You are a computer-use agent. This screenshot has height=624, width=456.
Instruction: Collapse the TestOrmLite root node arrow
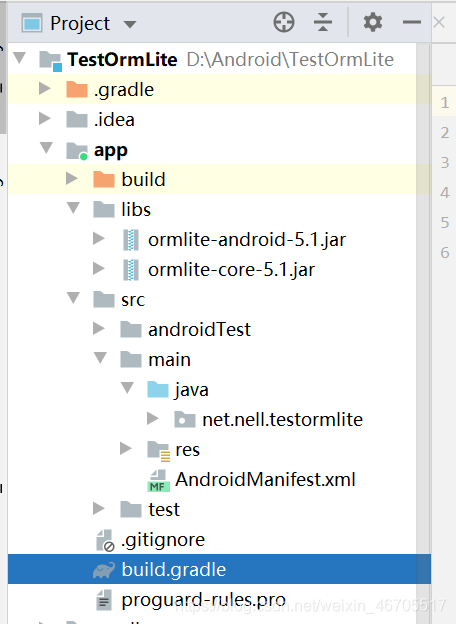point(19,58)
